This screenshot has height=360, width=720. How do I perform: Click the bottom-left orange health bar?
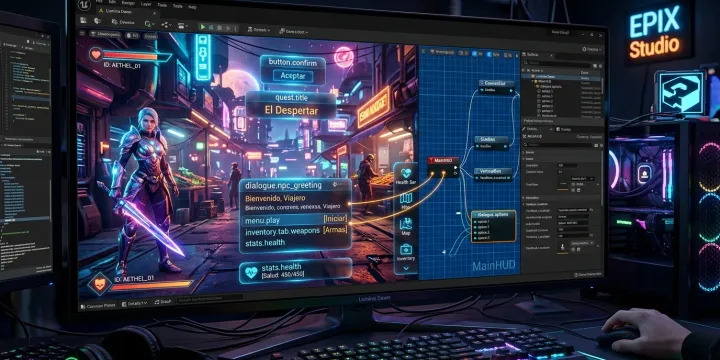(152, 285)
